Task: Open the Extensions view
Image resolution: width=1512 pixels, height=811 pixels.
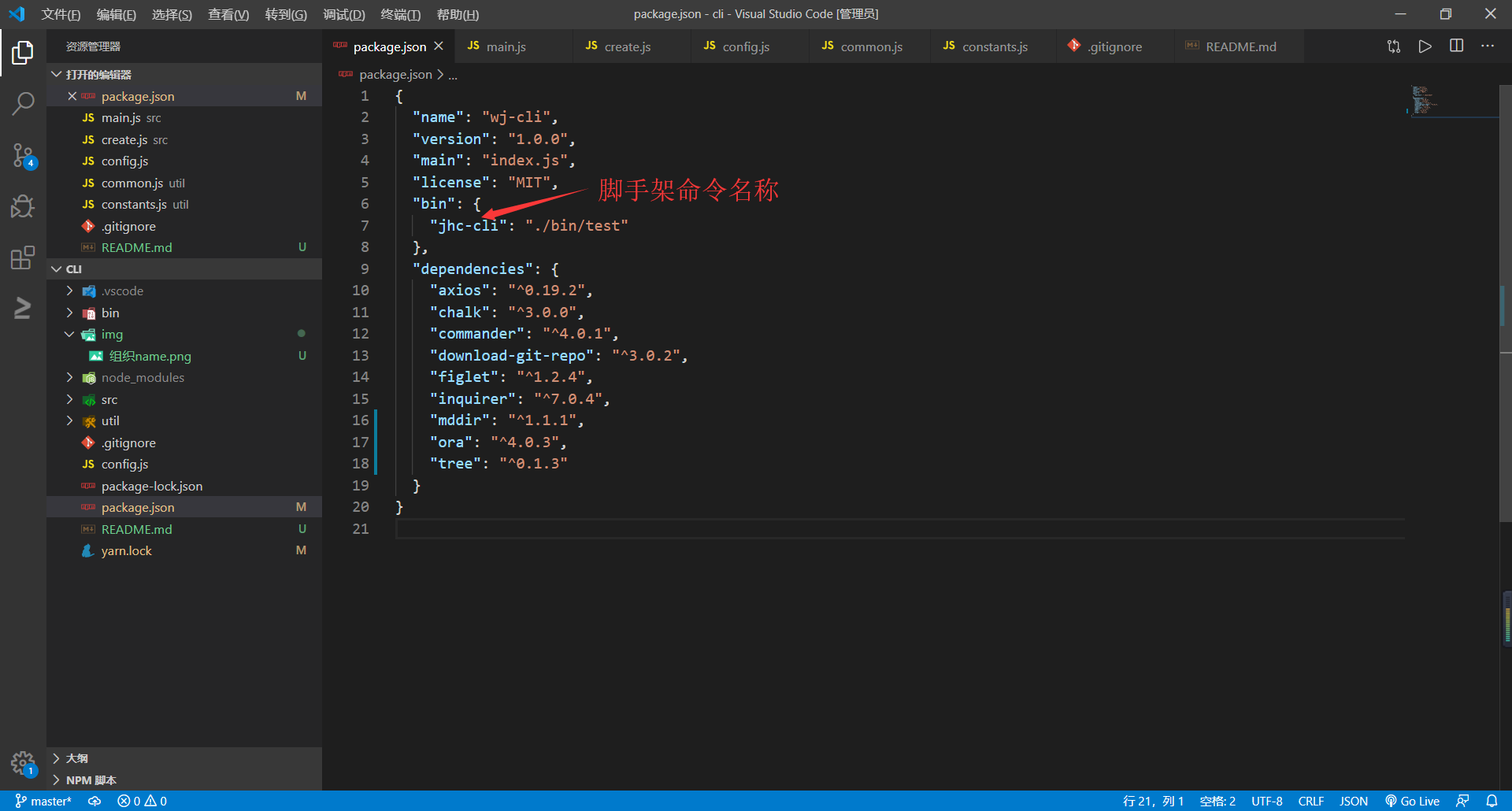Action: pyautogui.click(x=23, y=257)
